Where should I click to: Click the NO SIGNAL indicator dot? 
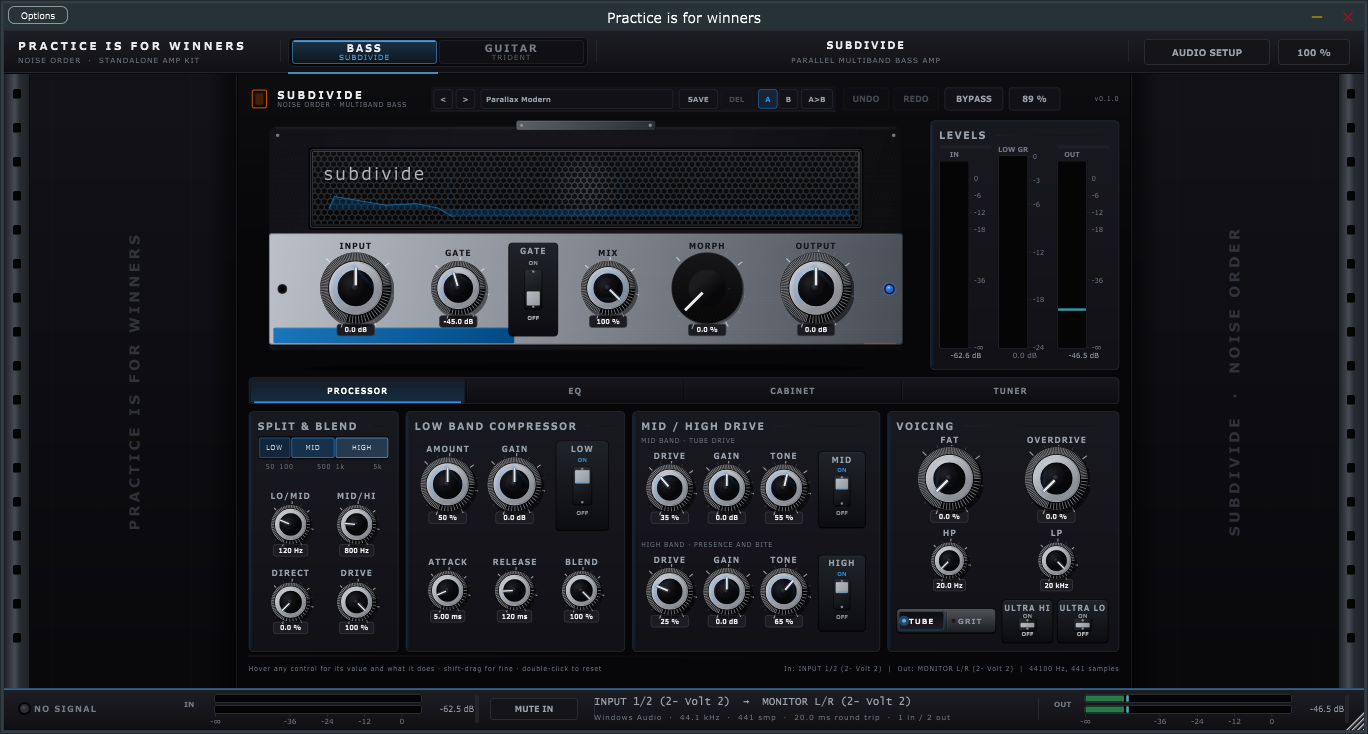(x=24, y=709)
